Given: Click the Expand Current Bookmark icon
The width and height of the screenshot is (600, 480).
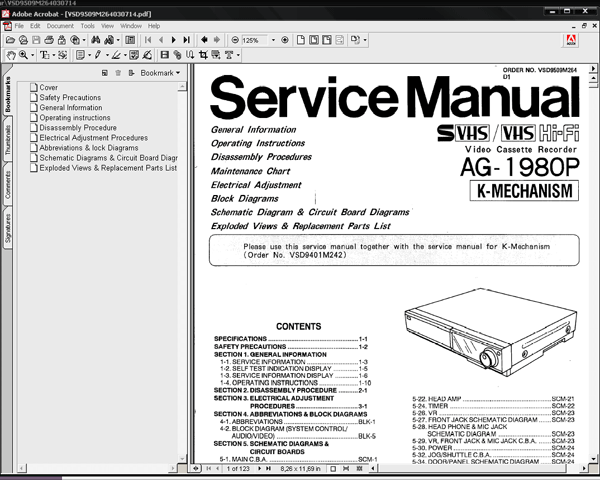Looking at the screenshot, I should pyautogui.click(x=132, y=73).
